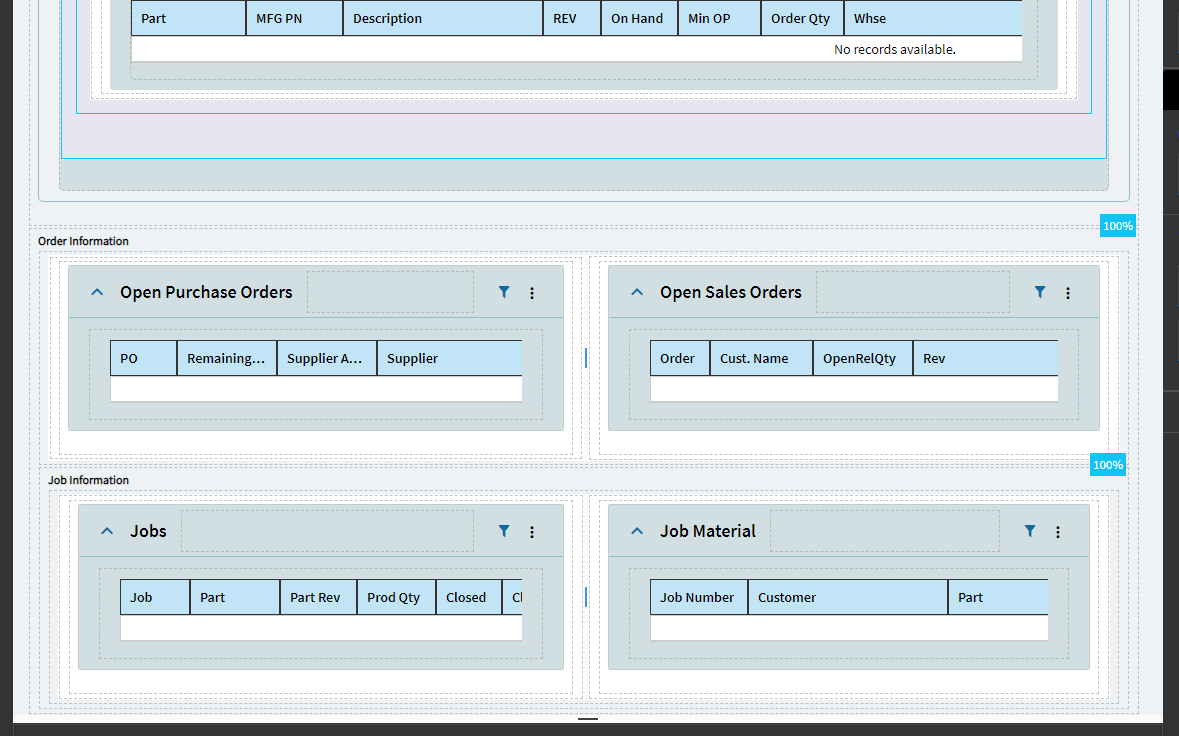The height and width of the screenshot is (736, 1179).
Task: Click the Prod Qty column header
Action: click(396, 598)
